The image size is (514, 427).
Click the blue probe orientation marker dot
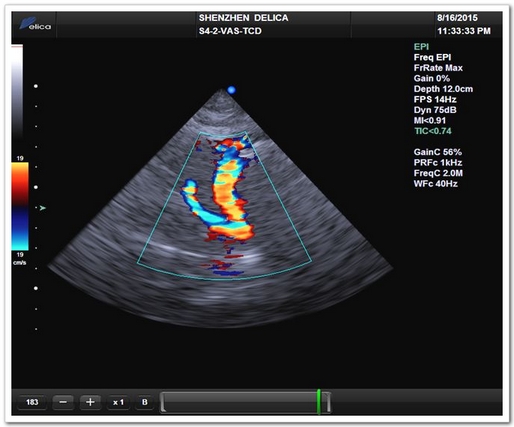231,90
